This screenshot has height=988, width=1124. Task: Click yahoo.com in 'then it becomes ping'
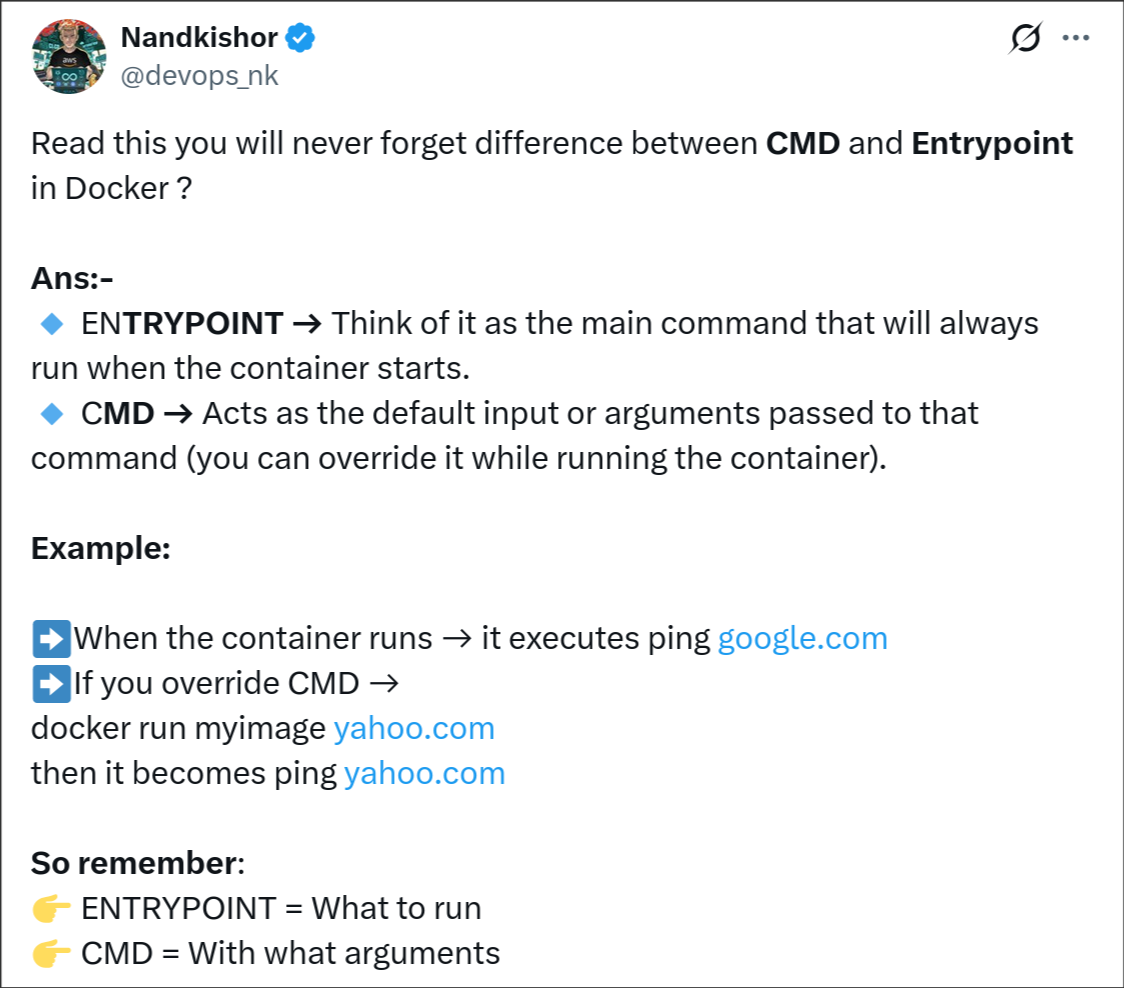pyautogui.click(x=426, y=773)
